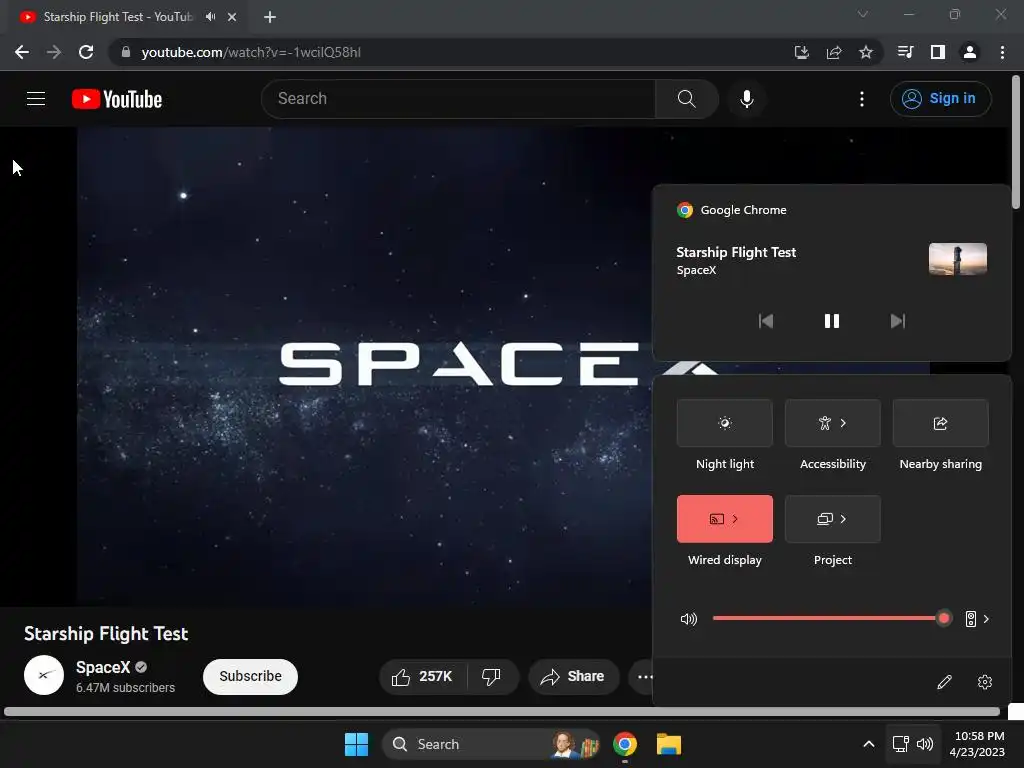
Task: Show hidden system tray icons
Action: coord(869,744)
